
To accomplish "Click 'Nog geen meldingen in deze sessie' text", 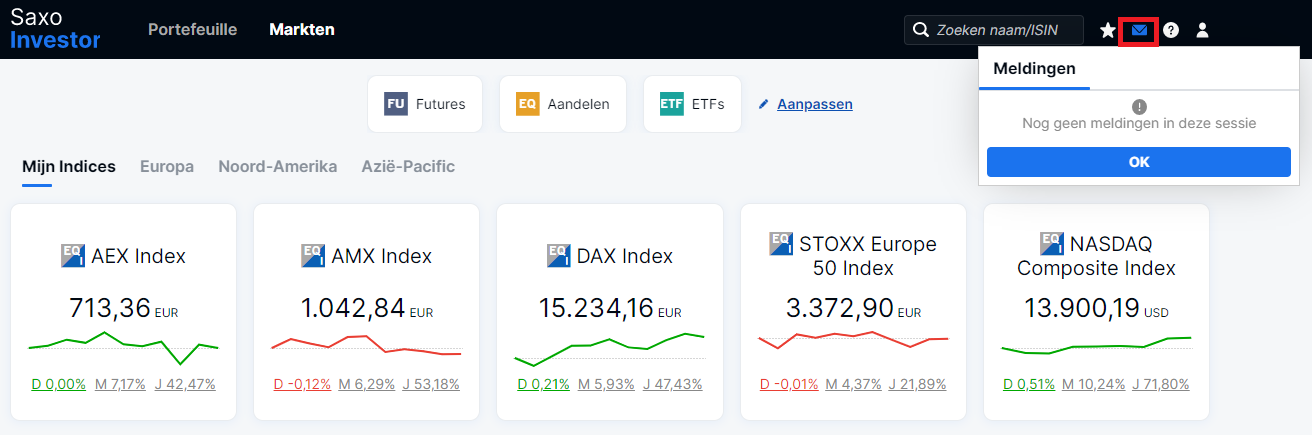I will (x=1139, y=123).
